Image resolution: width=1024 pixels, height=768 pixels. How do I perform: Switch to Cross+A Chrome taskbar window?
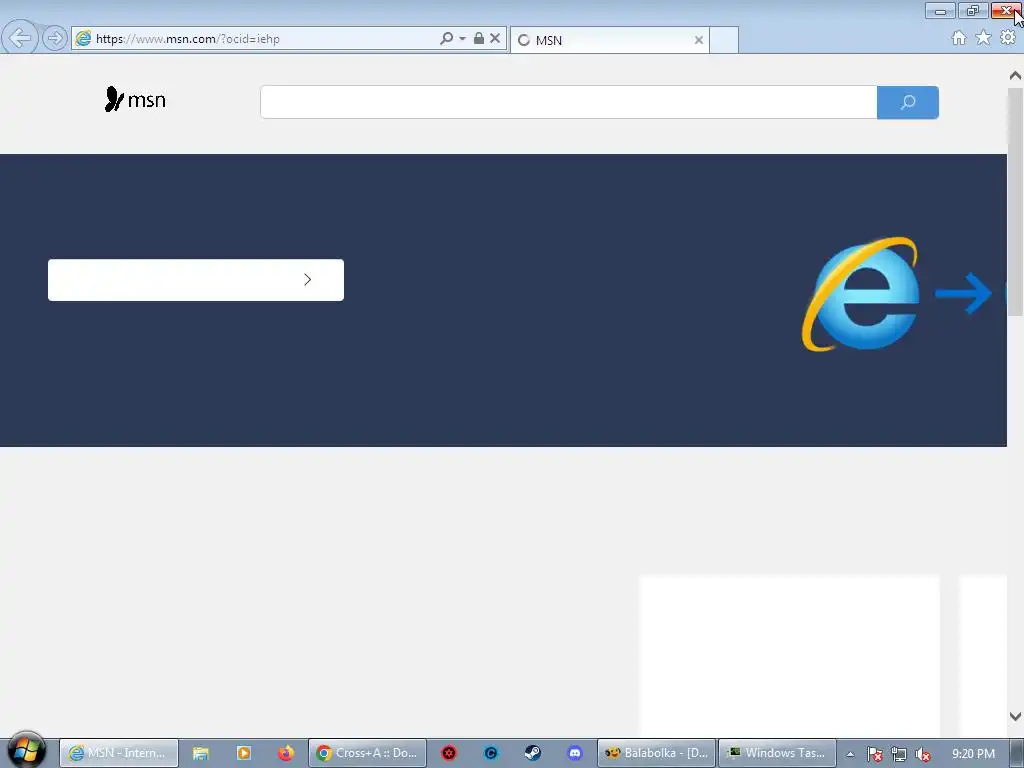click(x=367, y=753)
